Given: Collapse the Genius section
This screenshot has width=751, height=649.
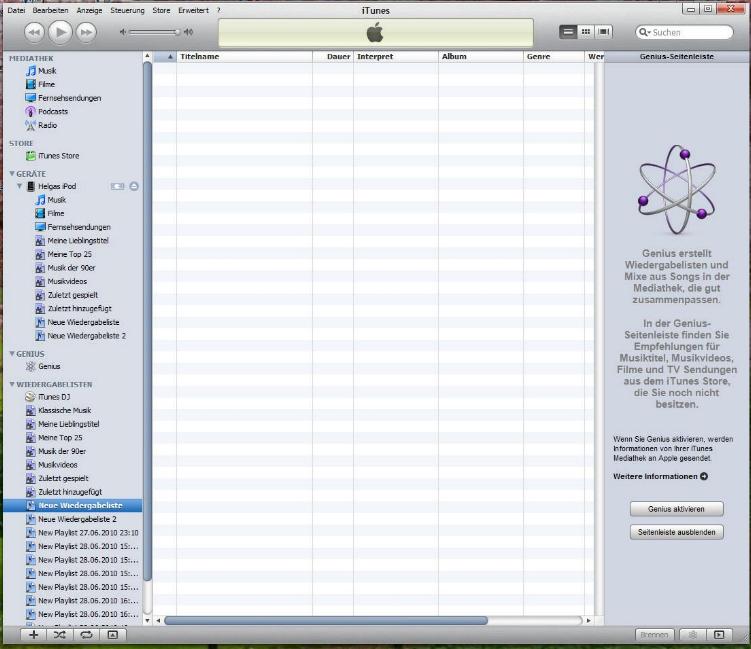Looking at the screenshot, I should pos(12,353).
